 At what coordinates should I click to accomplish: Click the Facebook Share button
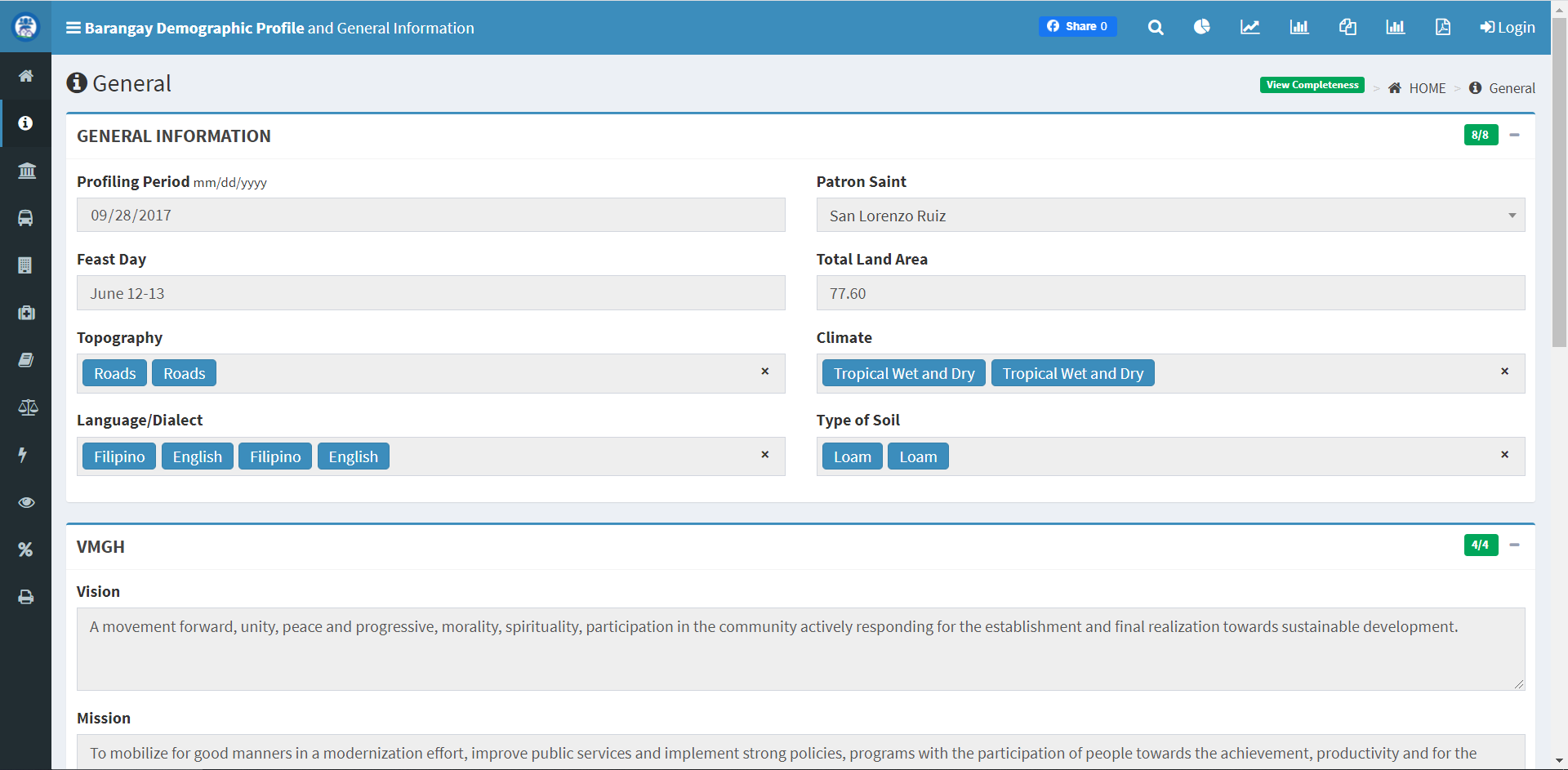coord(1077,26)
